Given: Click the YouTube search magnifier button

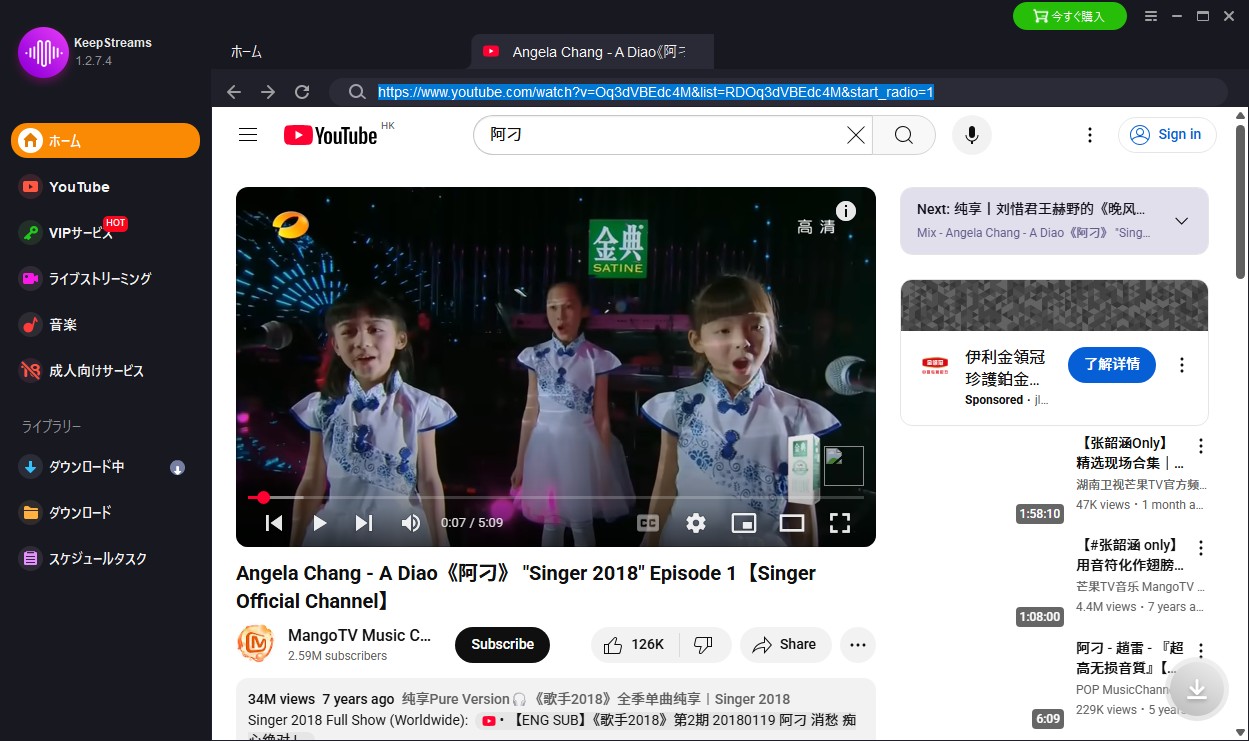Looking at the screenshot, I should [x=904, y=135].
